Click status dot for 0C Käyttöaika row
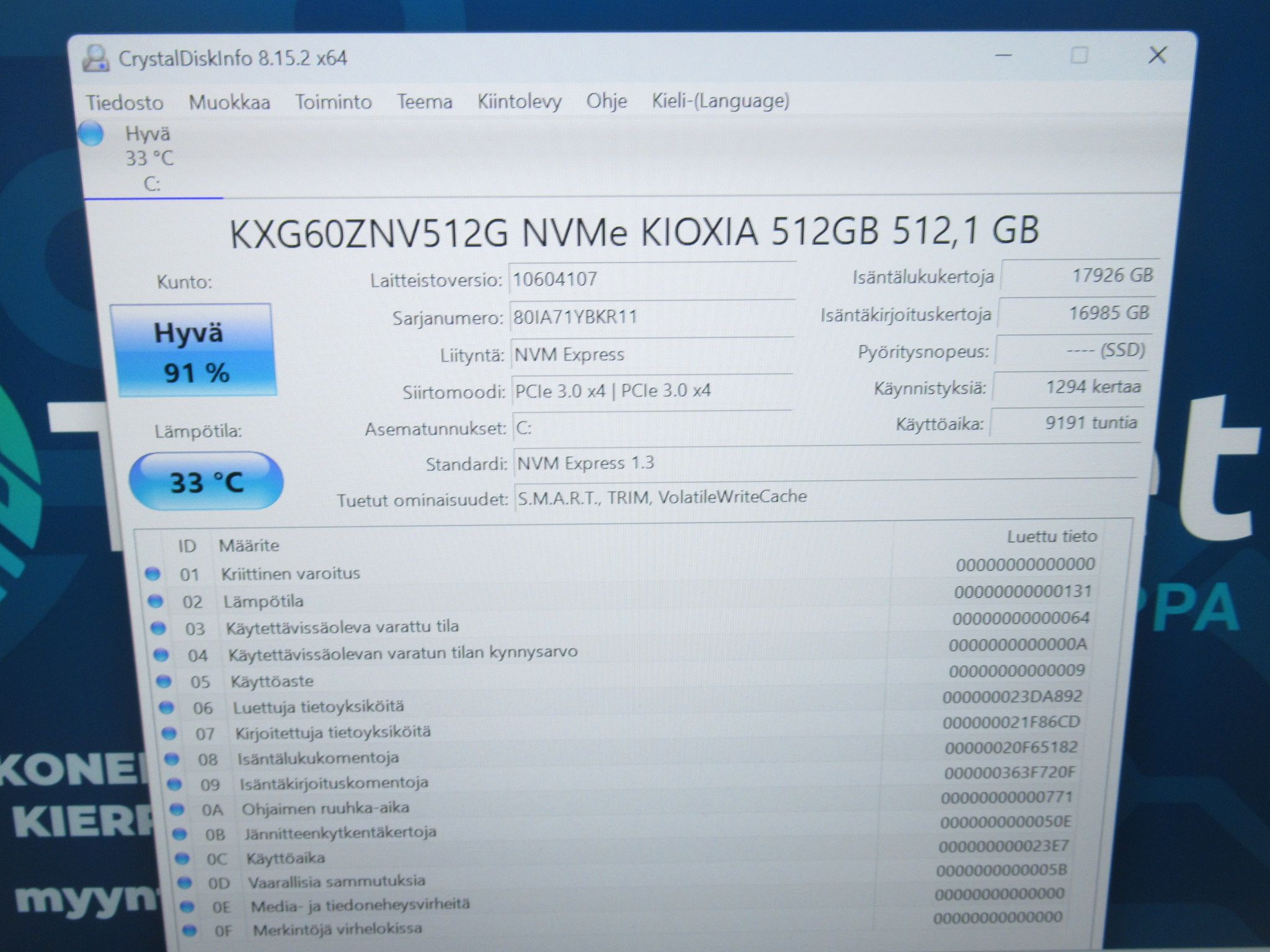1270x952 pixels. 182,858
